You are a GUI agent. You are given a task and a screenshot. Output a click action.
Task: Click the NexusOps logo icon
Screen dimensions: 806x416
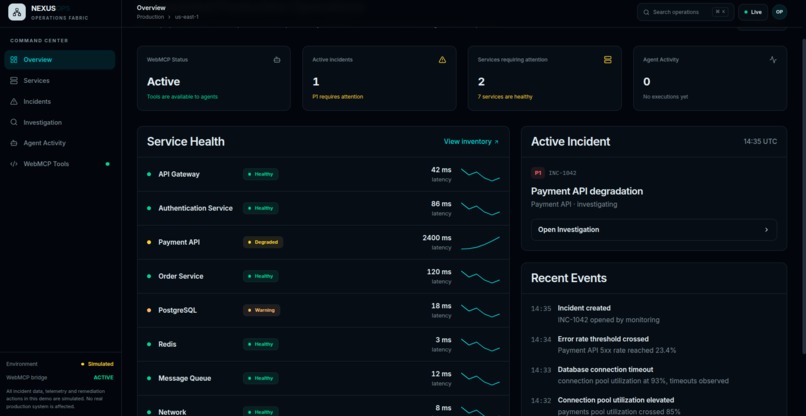(17, 12)
